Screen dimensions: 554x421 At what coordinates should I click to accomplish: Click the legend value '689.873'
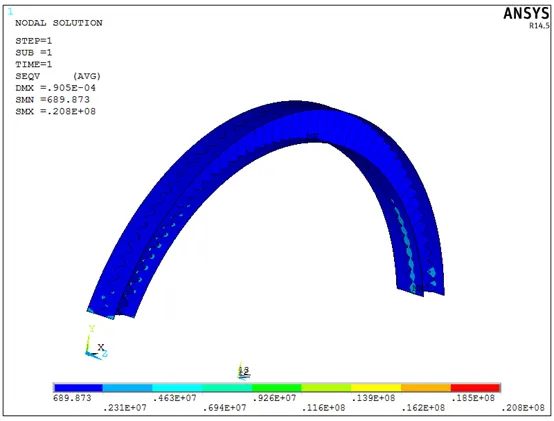coord(72,398)
